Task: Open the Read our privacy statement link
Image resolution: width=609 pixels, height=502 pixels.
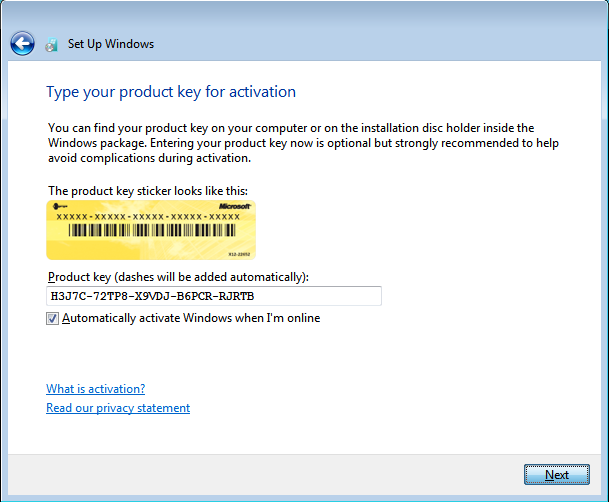Action: coord(118,408)
